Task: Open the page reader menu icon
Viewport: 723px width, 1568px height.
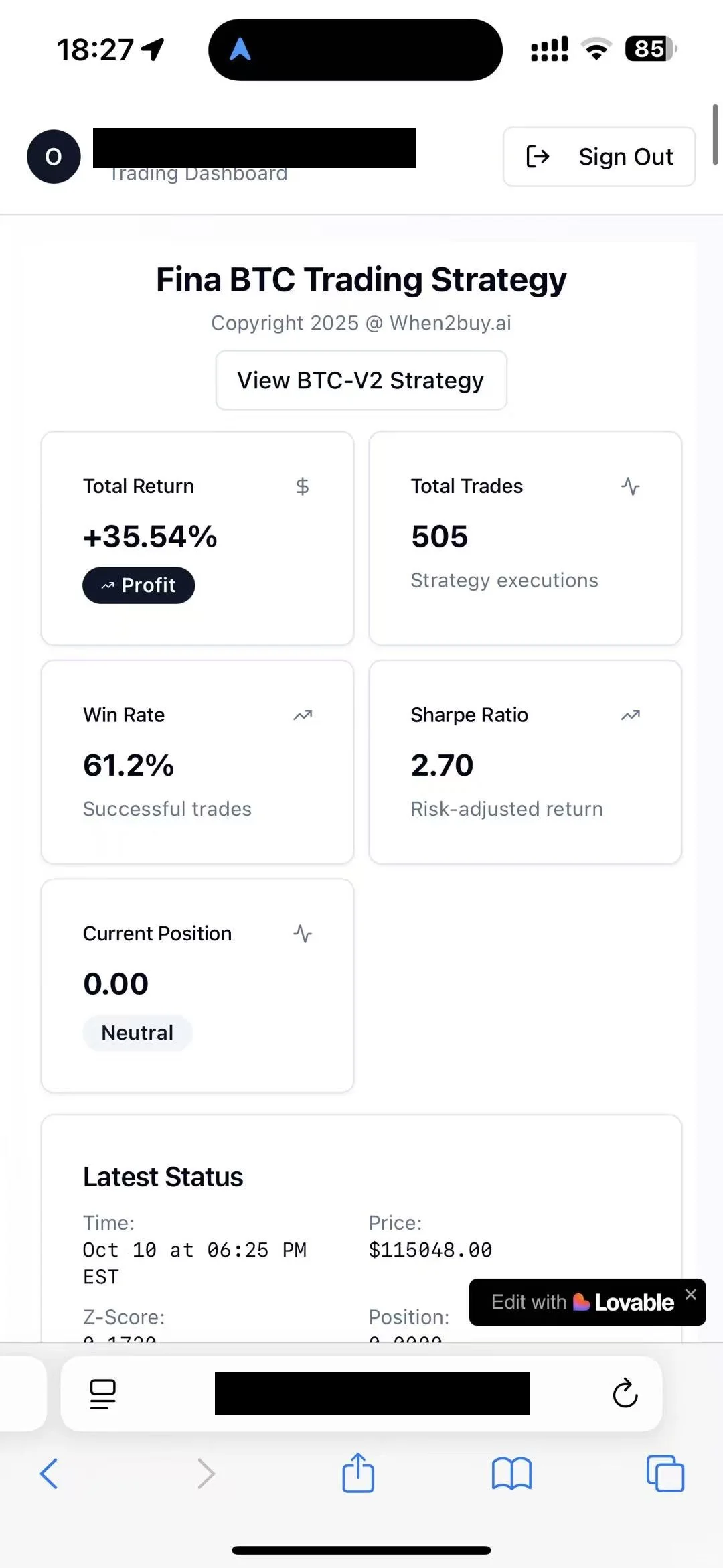Action: coord(103,1394)
